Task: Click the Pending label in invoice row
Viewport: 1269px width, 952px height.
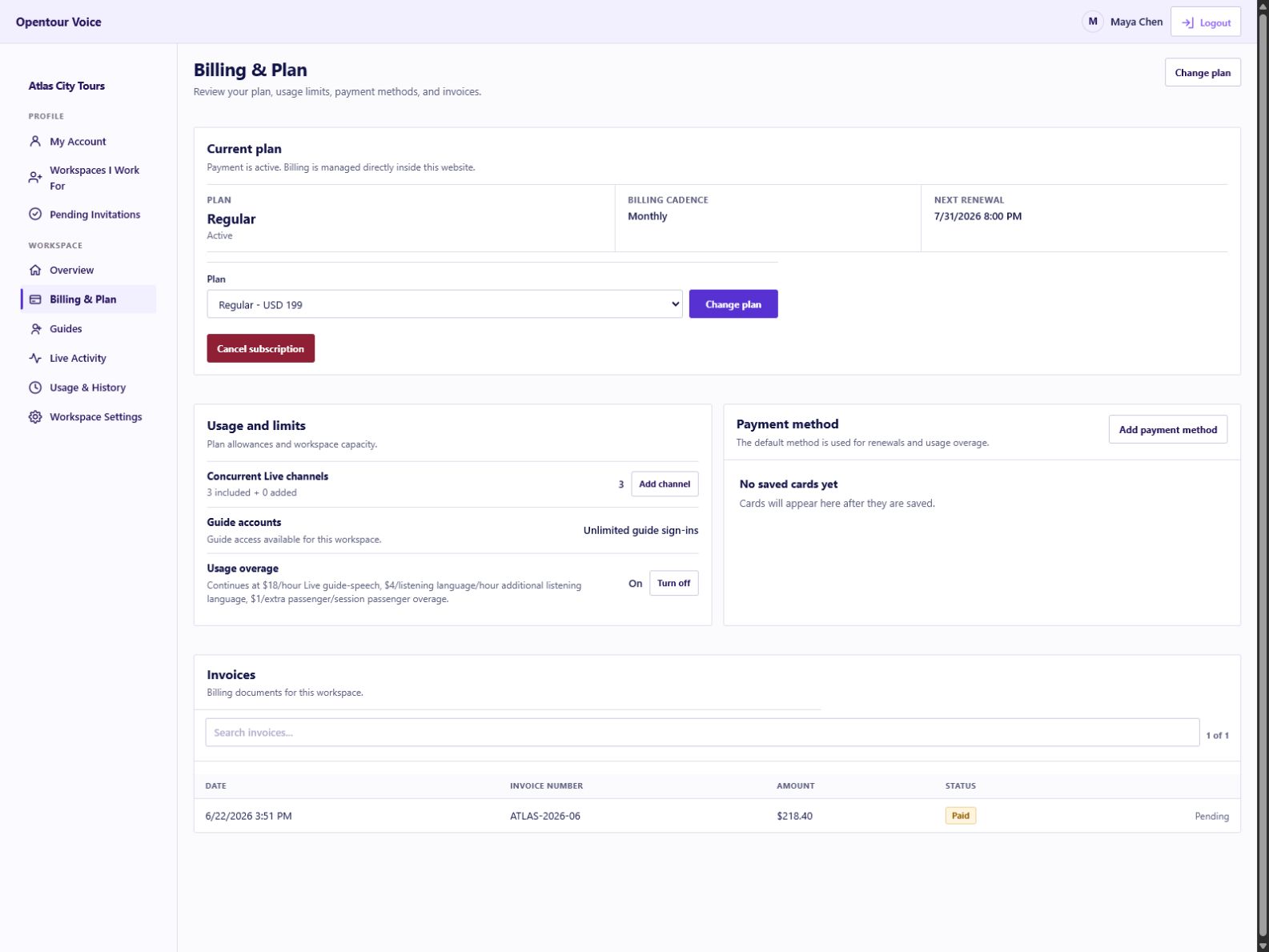Action: [x=1211, y=817]
